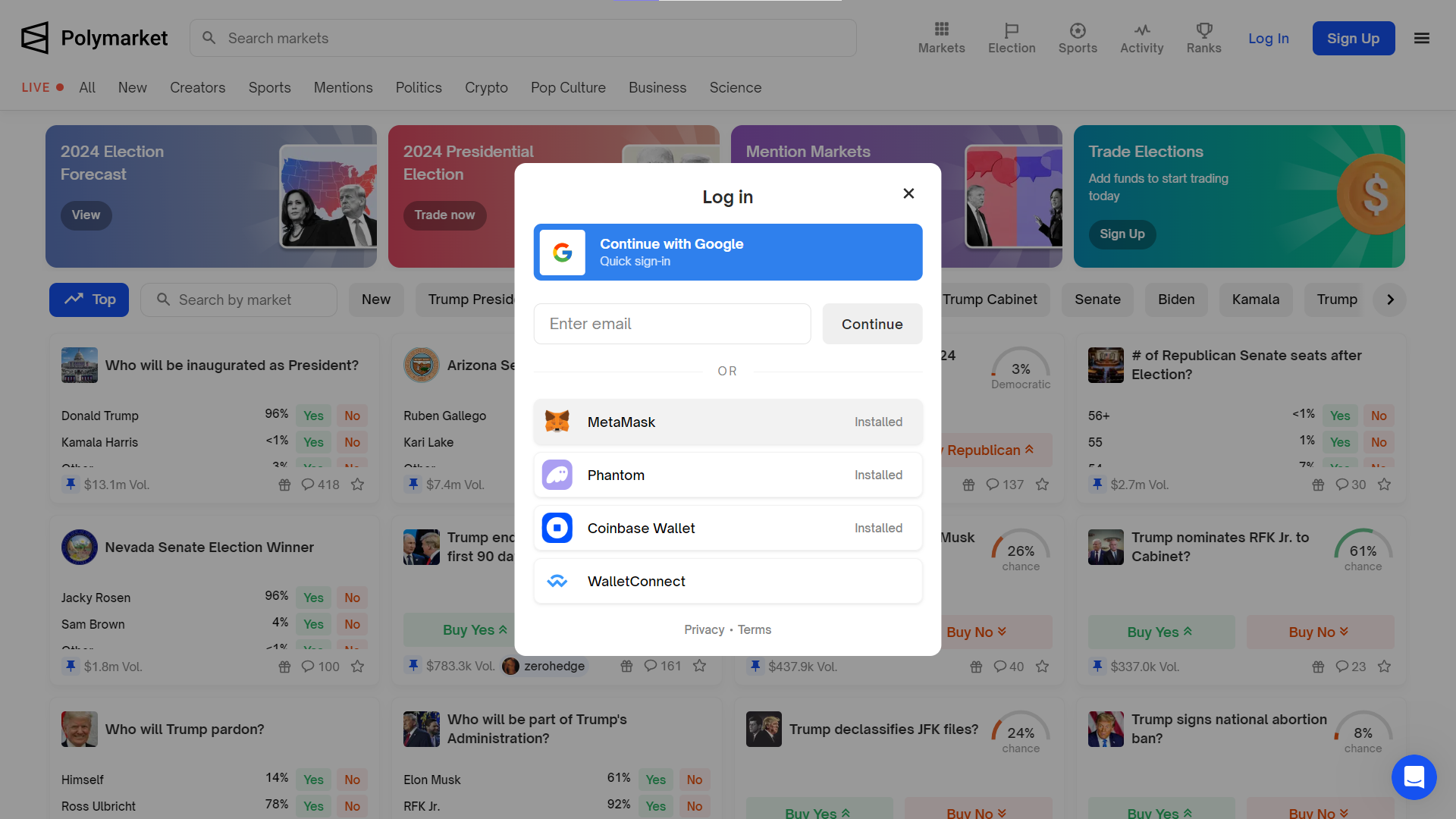Select the Senate filter chip

tap(1097, 300)
